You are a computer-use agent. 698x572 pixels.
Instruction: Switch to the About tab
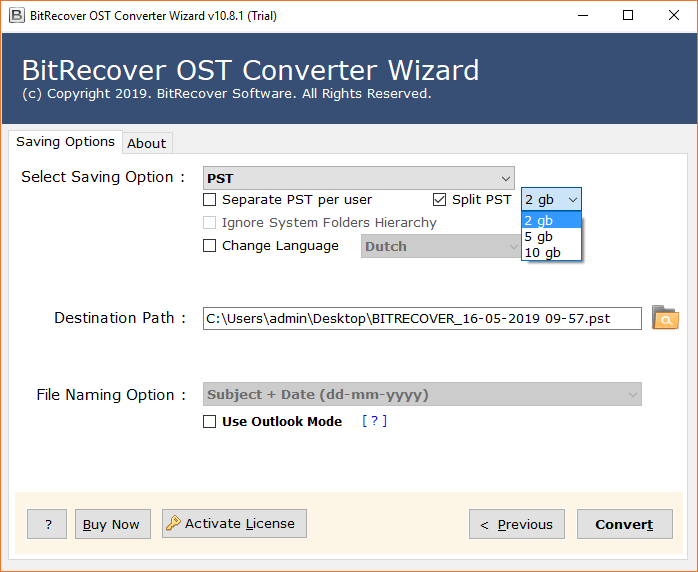point(146,143)
